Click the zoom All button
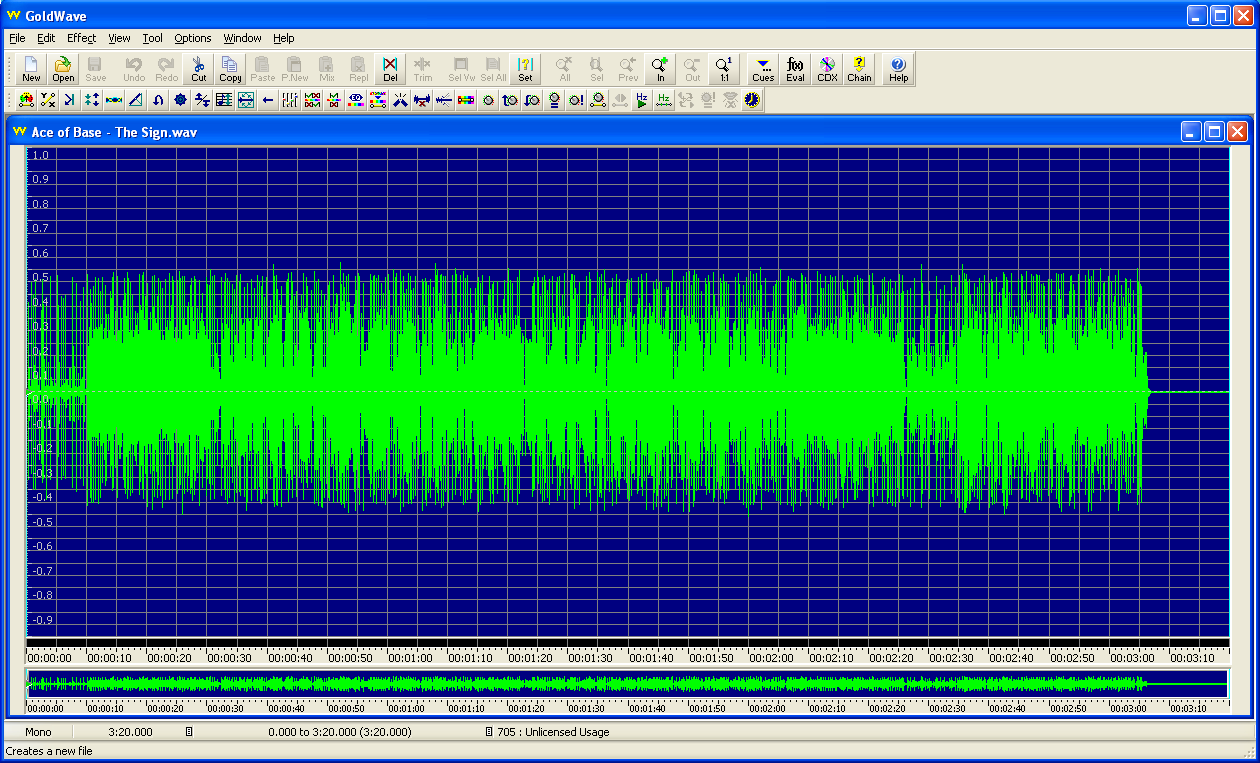Screen dimensions: 1260x763 (564, 69)
